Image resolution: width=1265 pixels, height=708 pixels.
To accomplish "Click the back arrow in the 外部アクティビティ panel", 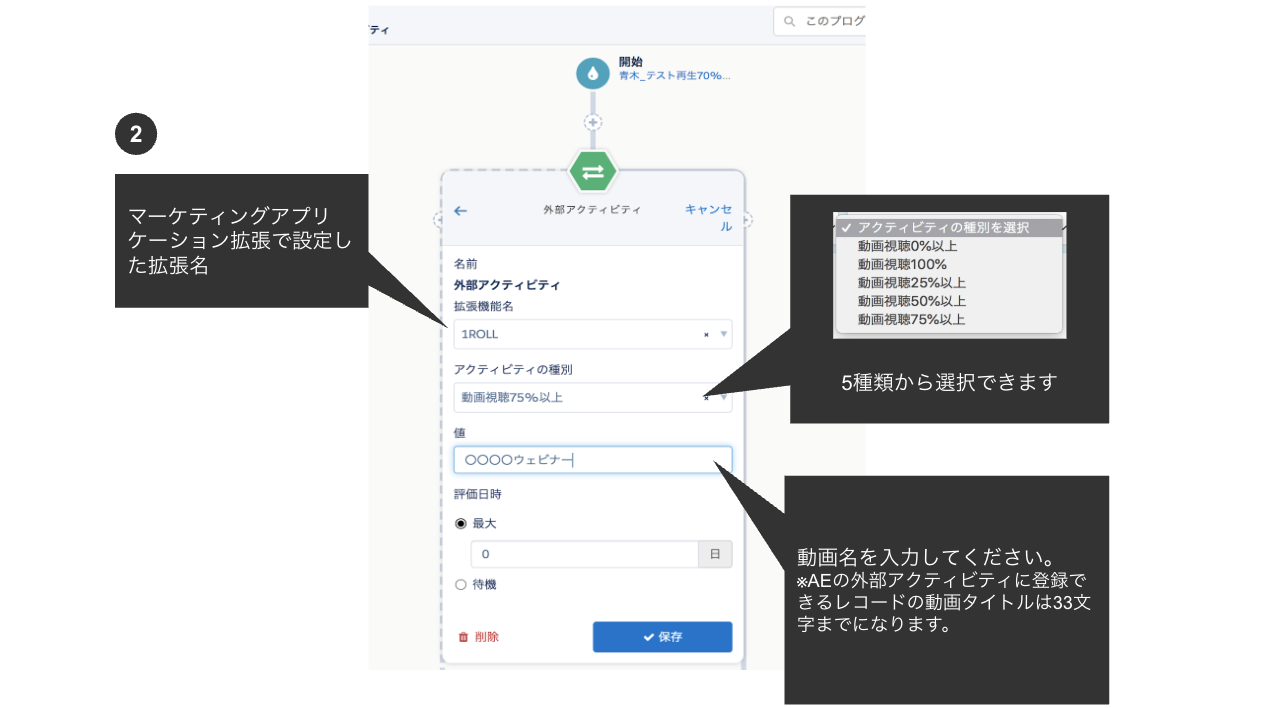I will click(x=460, y=211).
